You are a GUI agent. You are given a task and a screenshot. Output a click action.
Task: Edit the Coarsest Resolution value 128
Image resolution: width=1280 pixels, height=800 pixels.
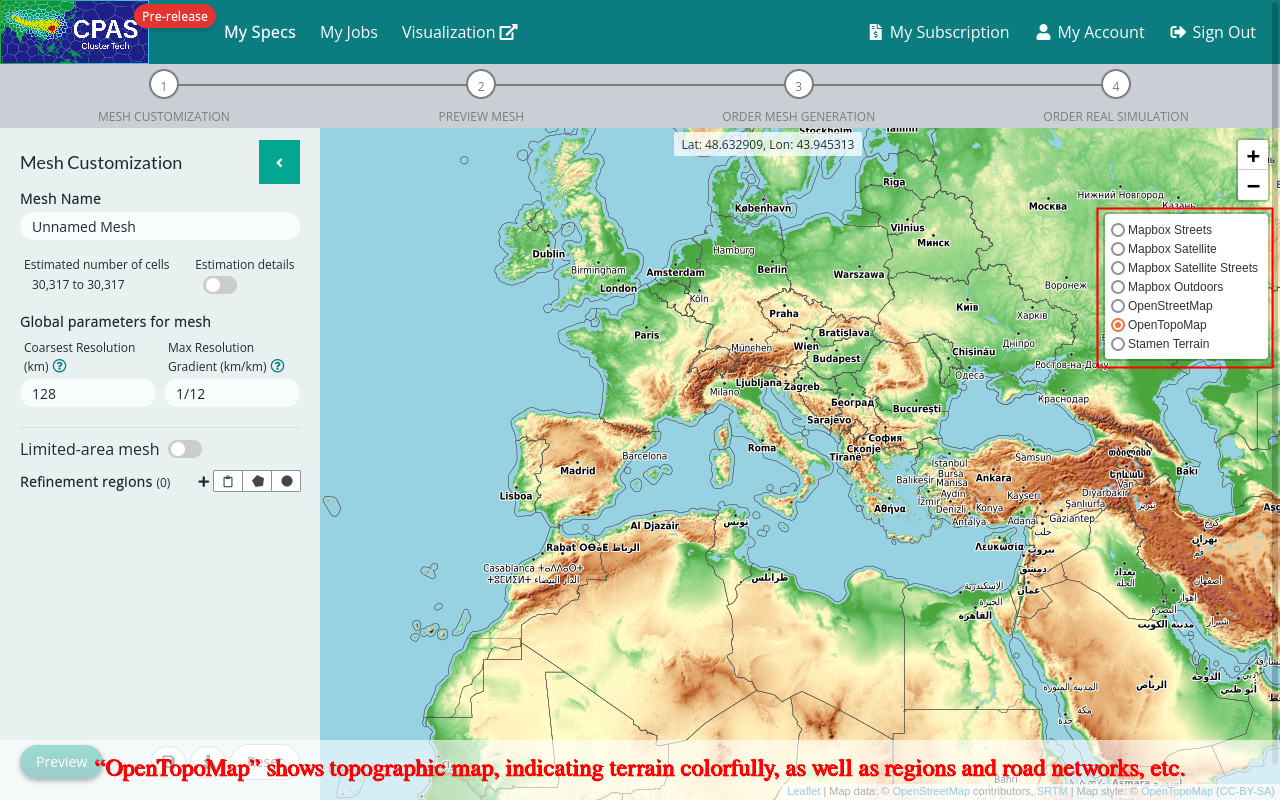[x=88, y=393]
